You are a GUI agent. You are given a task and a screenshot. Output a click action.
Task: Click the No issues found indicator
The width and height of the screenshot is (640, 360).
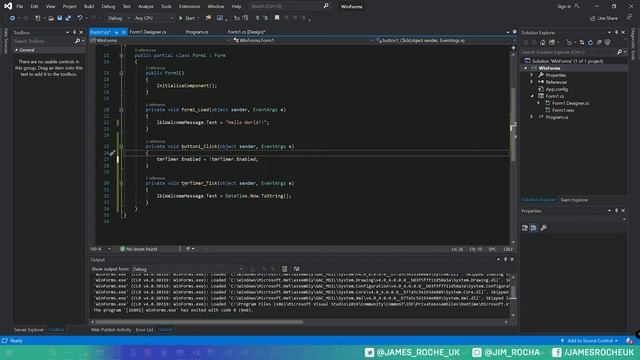click(138, 249)
